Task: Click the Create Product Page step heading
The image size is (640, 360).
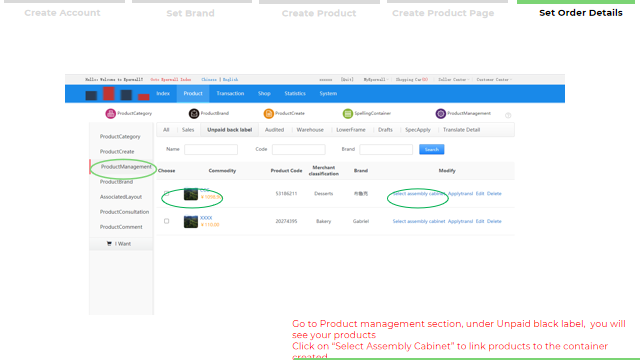Action: point(443,13)
